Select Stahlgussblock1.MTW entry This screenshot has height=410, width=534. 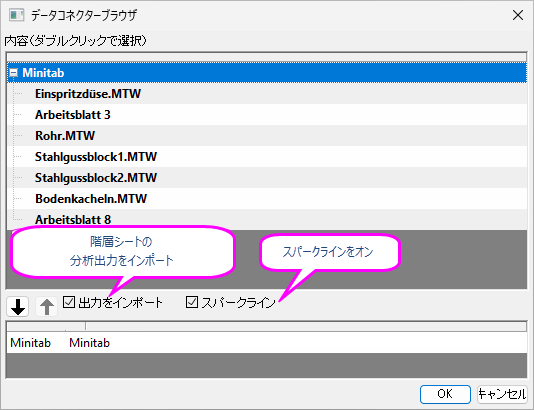(x=96, y=157)
